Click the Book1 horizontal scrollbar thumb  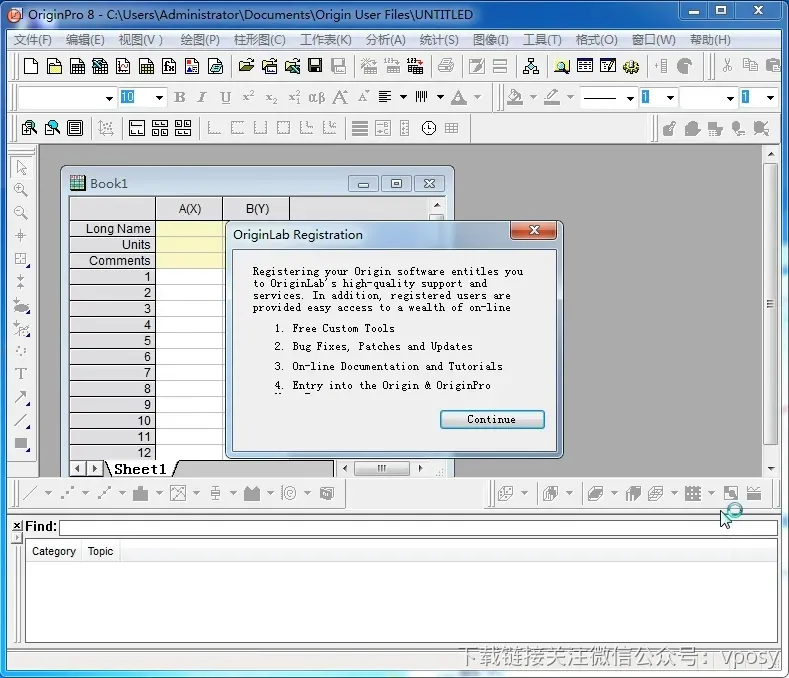coord(381,469)
